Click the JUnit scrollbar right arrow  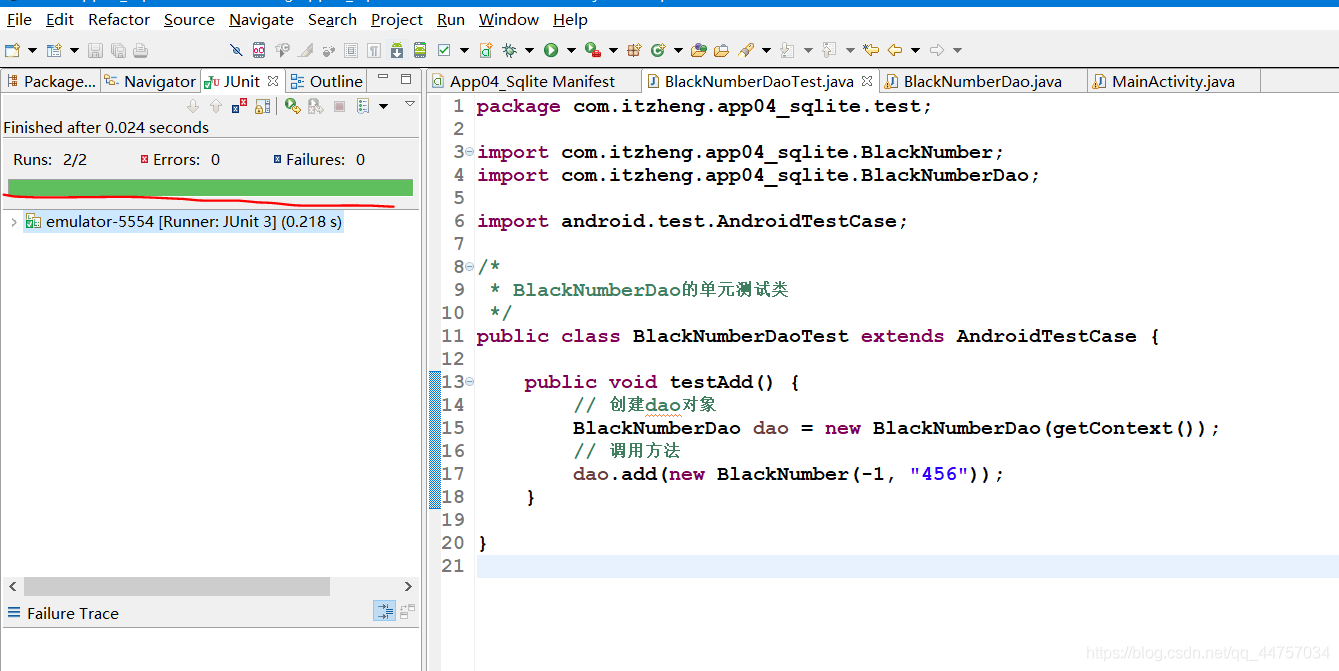(x=408, y=586)
